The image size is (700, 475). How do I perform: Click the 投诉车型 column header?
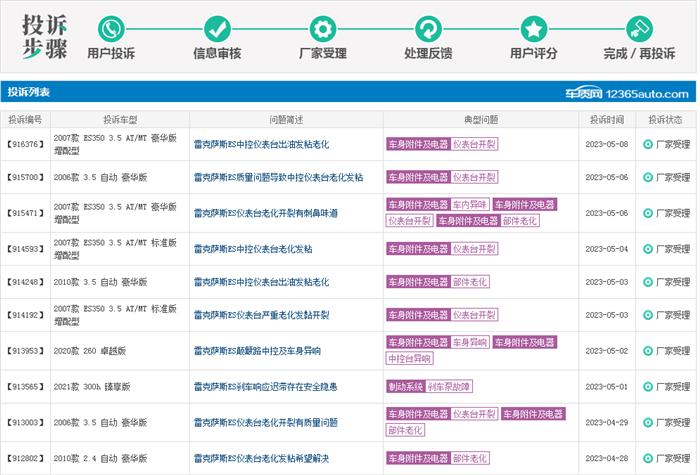click(120, 120)
